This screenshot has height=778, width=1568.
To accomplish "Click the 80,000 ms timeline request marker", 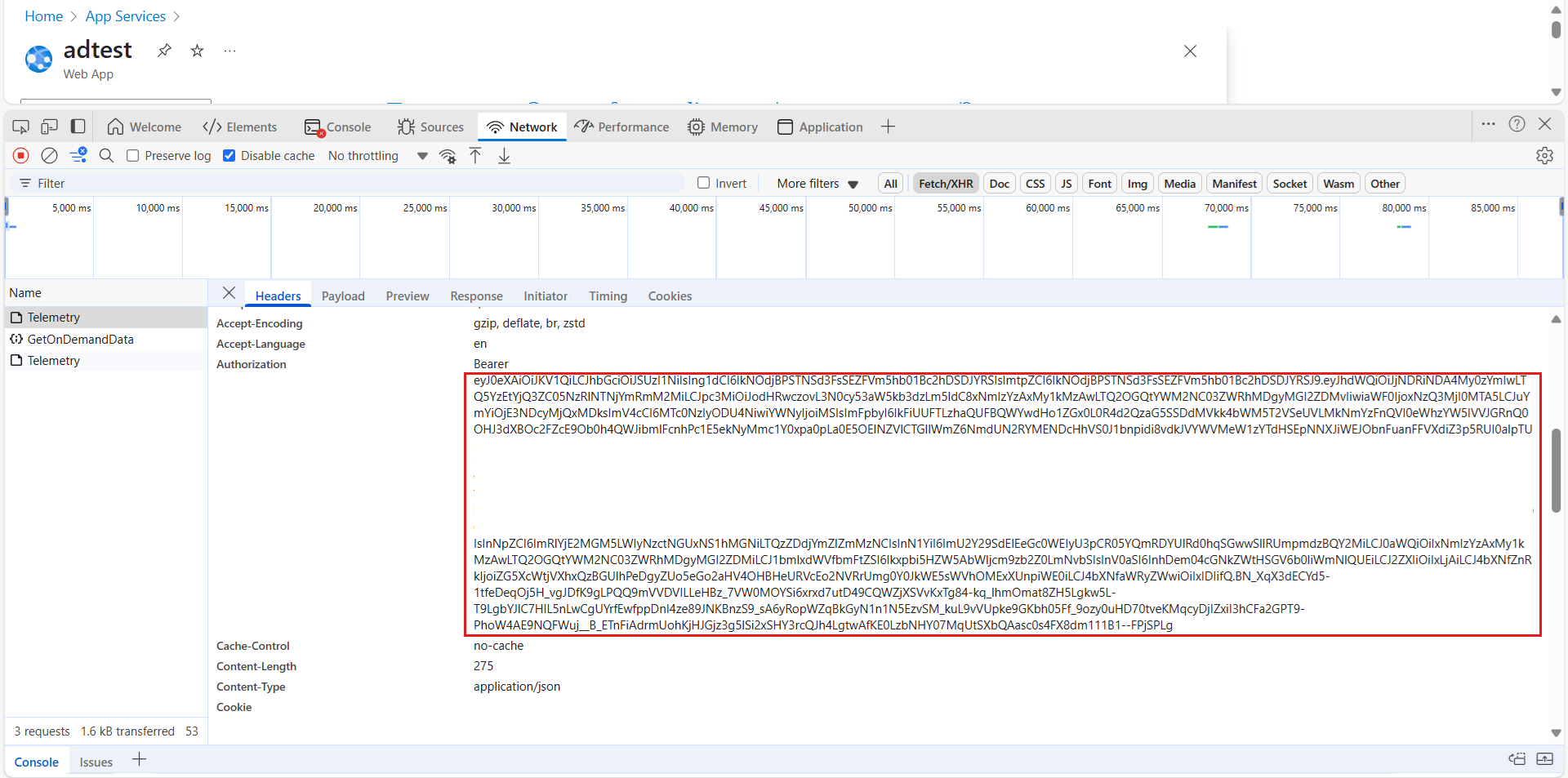I will pyautogui.click(x=1404, y=226).
